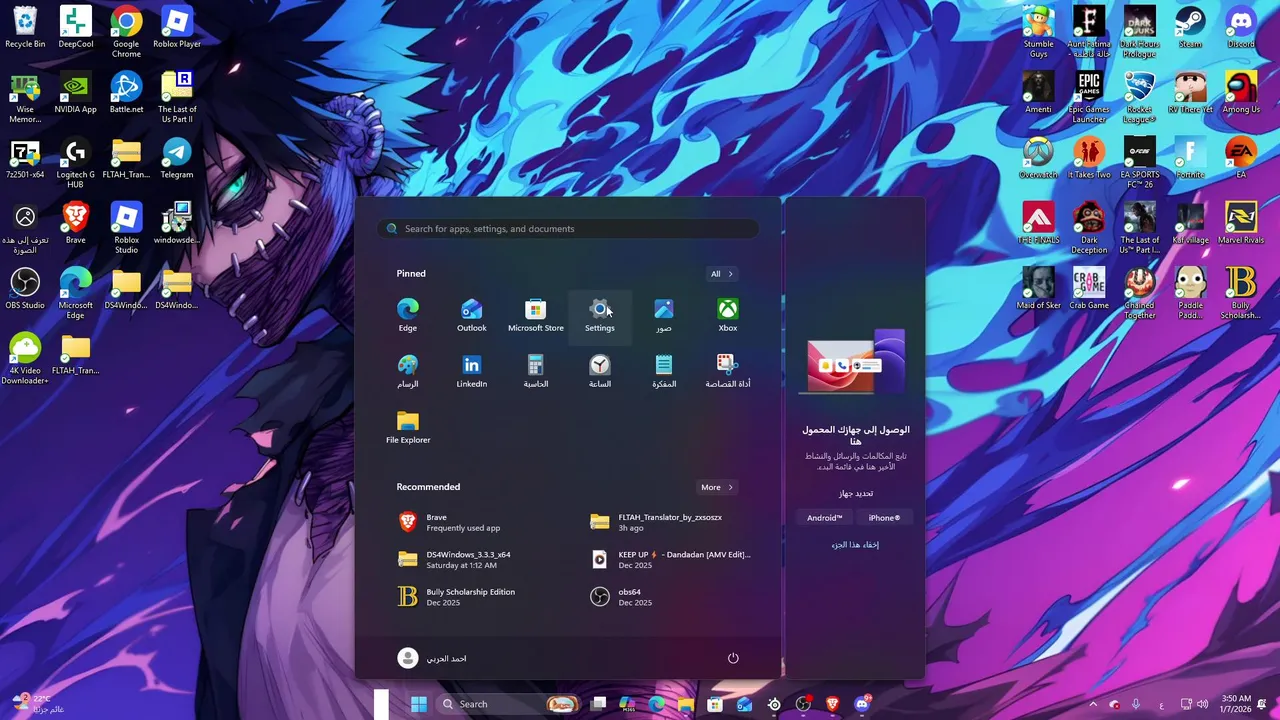Open Overwatch desktop shortcut
Viewport: 1280px width, 720px height.
[x=1038, y=158]
